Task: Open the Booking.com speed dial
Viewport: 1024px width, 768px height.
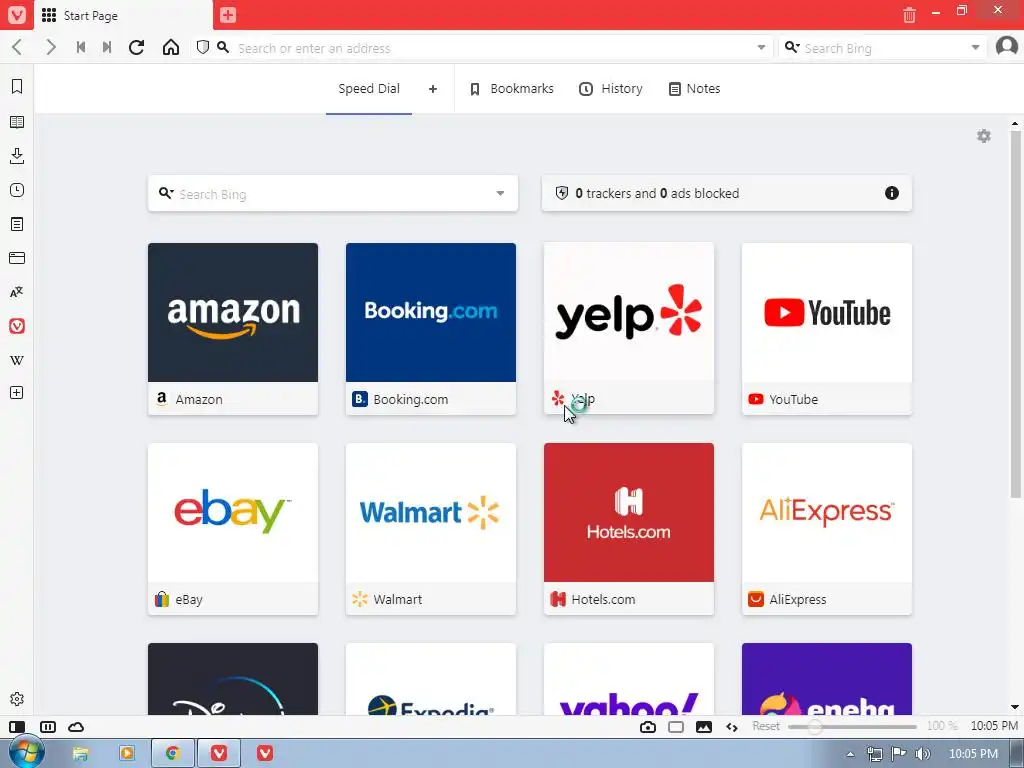Action: coord(431,328)
